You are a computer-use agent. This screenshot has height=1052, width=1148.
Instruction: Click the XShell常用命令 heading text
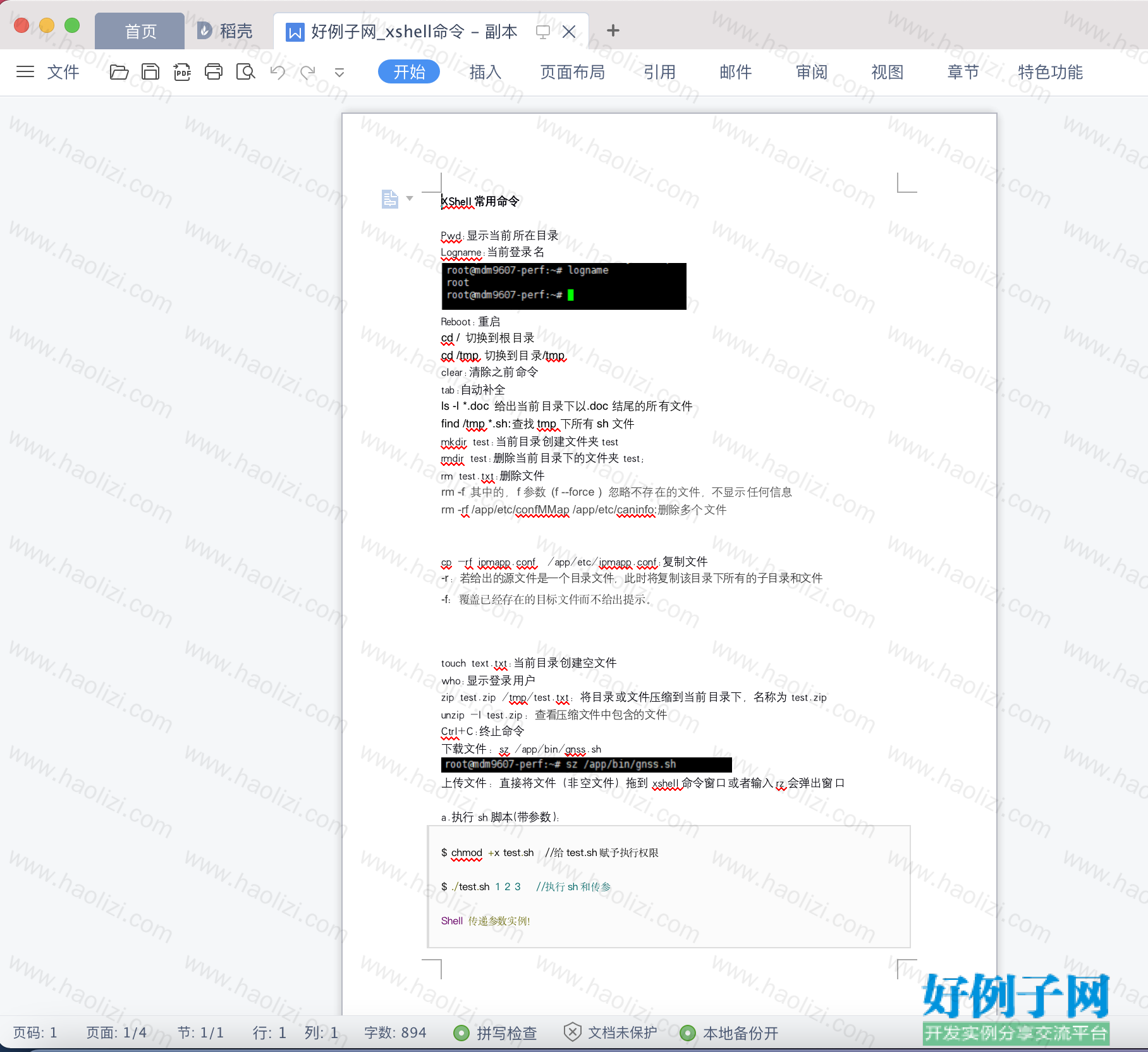pyautogui.click(x=480, y=201)
